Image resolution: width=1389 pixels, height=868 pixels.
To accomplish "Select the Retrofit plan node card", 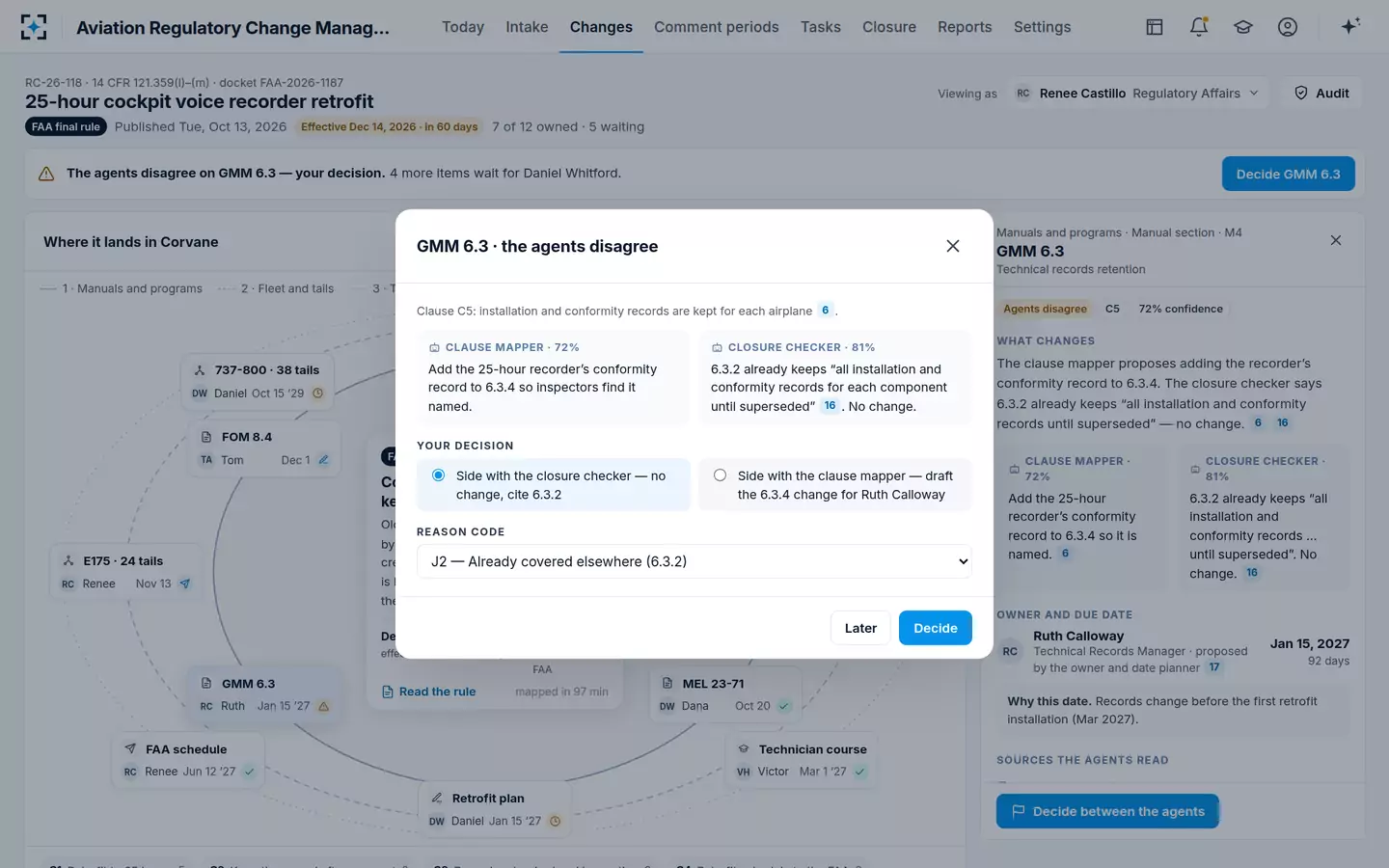I will pos(494,808).
